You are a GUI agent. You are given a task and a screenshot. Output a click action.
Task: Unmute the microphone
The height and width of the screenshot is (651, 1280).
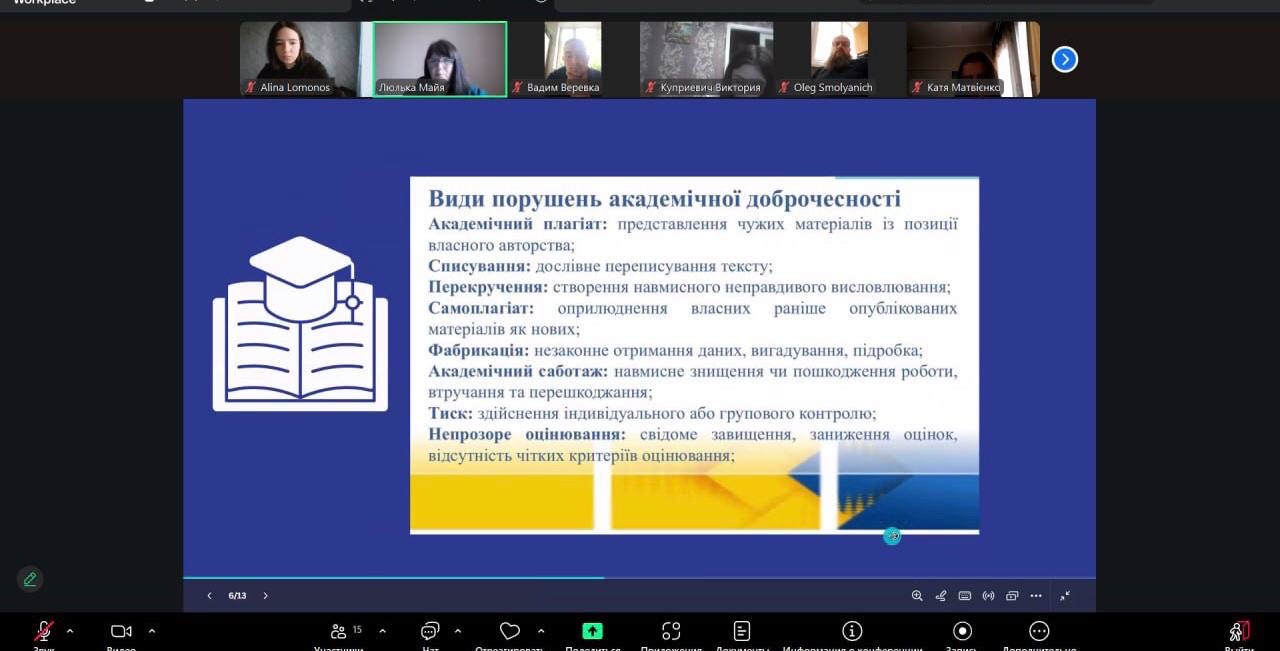coord(44,631)
